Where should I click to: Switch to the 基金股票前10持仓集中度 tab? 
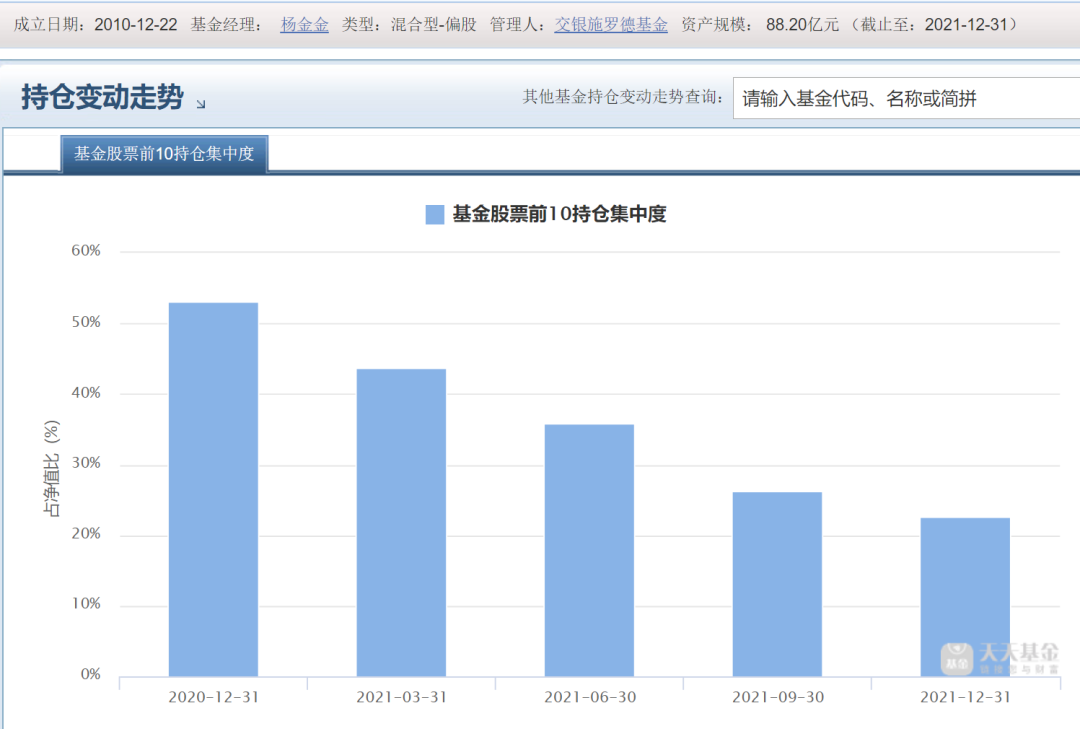(x=166, y=153)
